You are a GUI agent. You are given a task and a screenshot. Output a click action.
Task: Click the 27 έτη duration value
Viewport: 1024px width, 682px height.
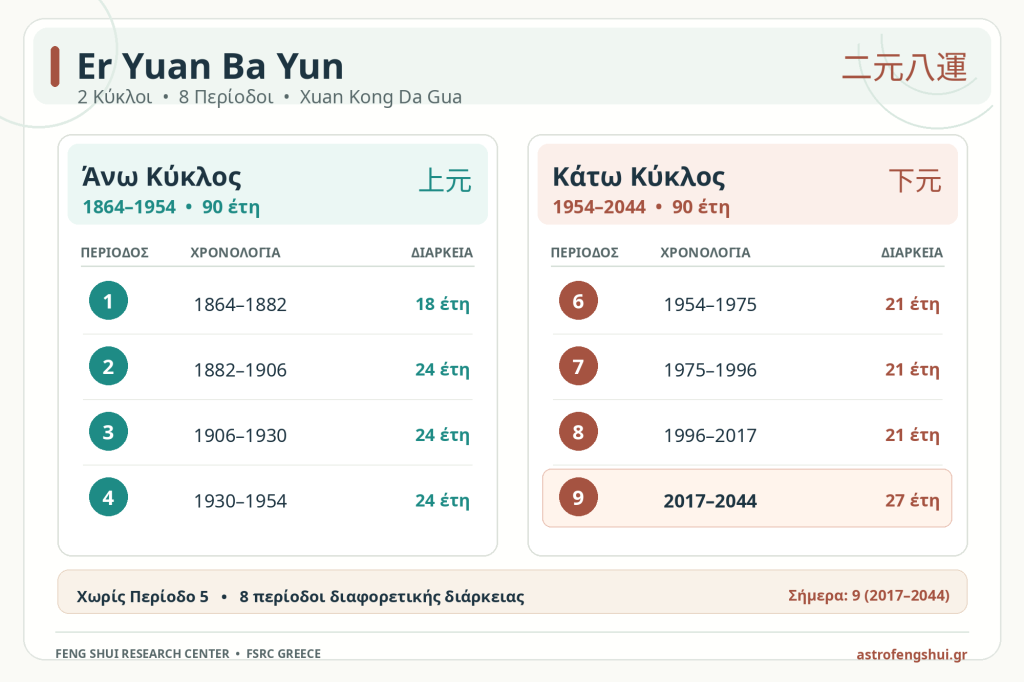pyautogui.click(x=912, y=500)
